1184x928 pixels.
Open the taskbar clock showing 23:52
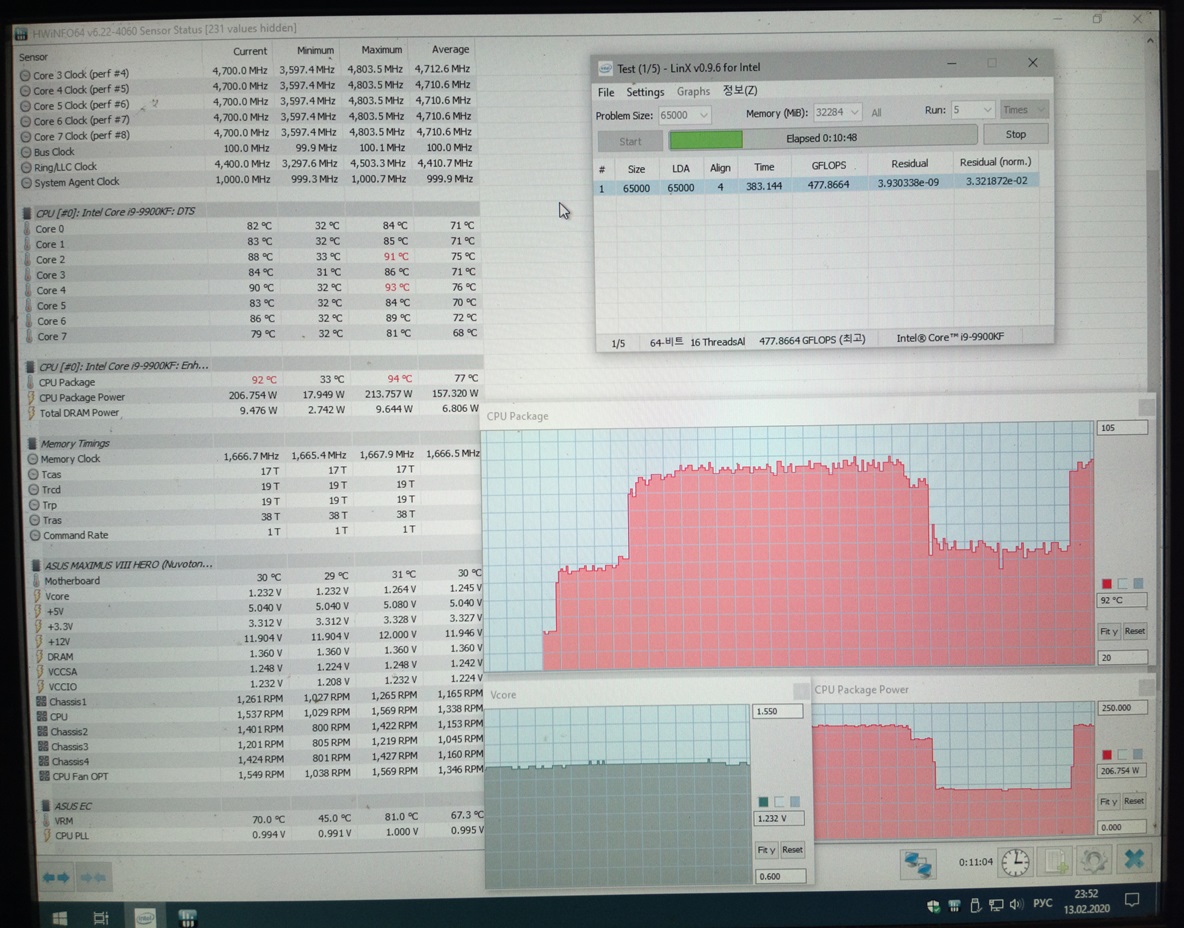click(1086, 901)
